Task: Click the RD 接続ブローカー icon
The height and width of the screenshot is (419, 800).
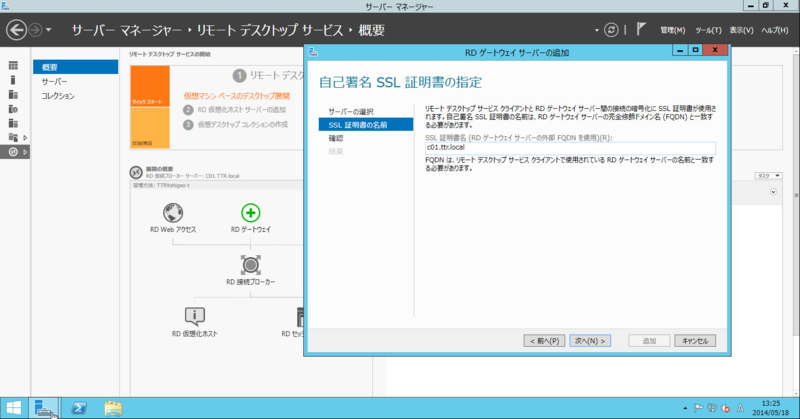Action: (251, 265)
